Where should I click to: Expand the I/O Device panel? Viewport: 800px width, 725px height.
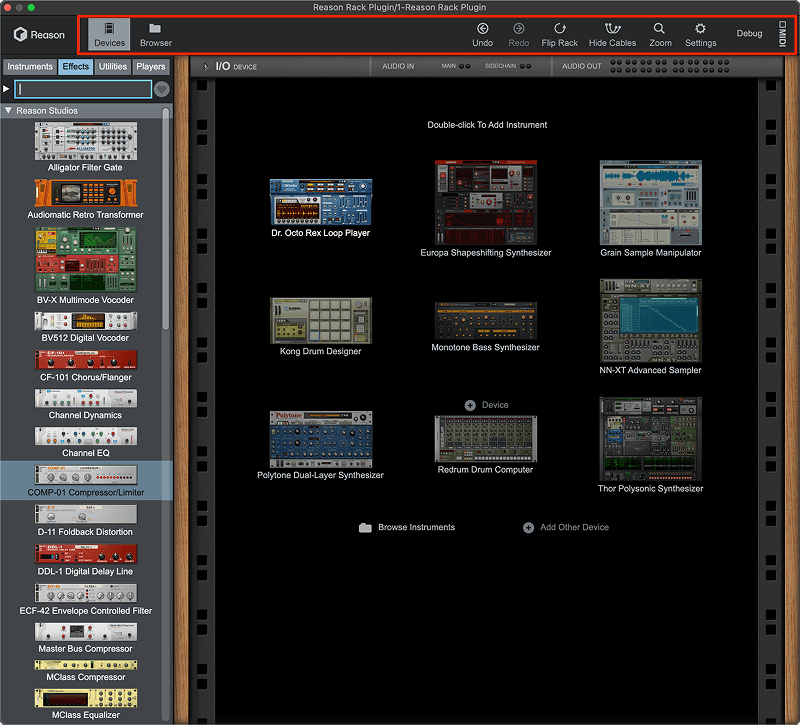pyautogui.click(x=206, y=67)
